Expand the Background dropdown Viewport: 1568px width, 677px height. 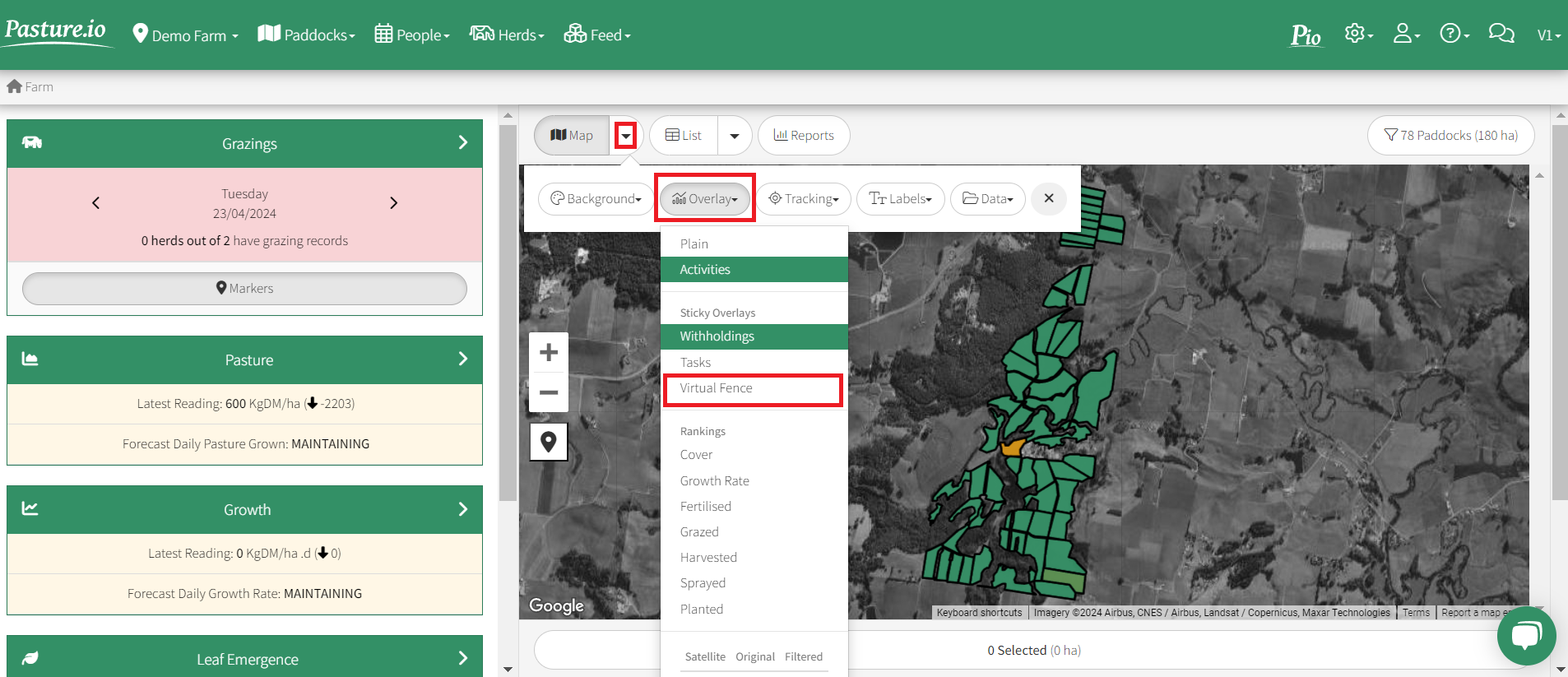(x=596, y=199)
